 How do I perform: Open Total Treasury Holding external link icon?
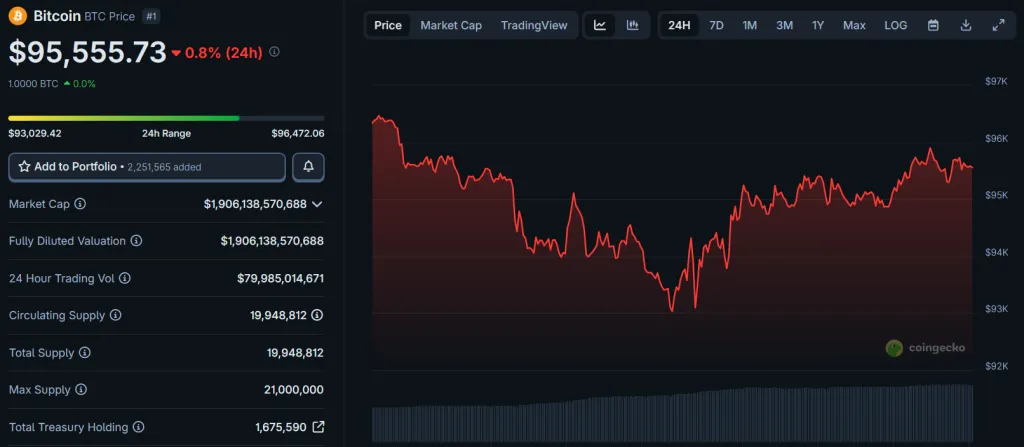318,427
